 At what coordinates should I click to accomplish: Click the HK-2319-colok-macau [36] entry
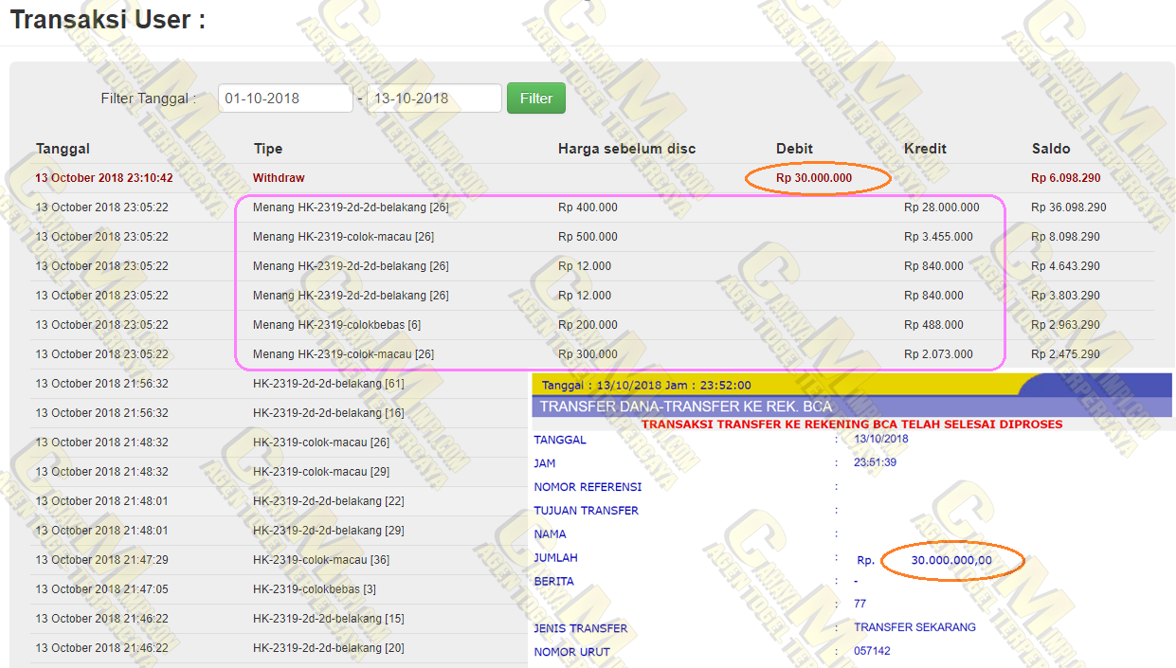pyautogui.click(x=321, y=560)
